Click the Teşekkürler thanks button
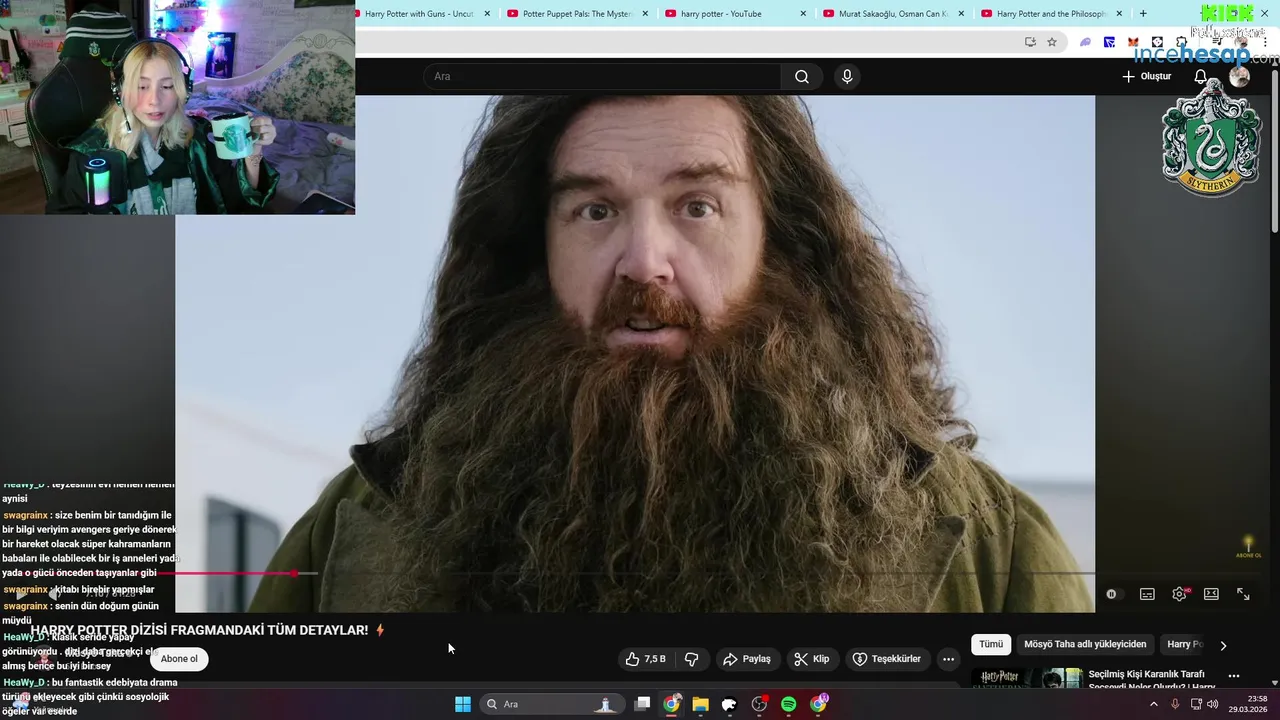 [x=886, y=659]
